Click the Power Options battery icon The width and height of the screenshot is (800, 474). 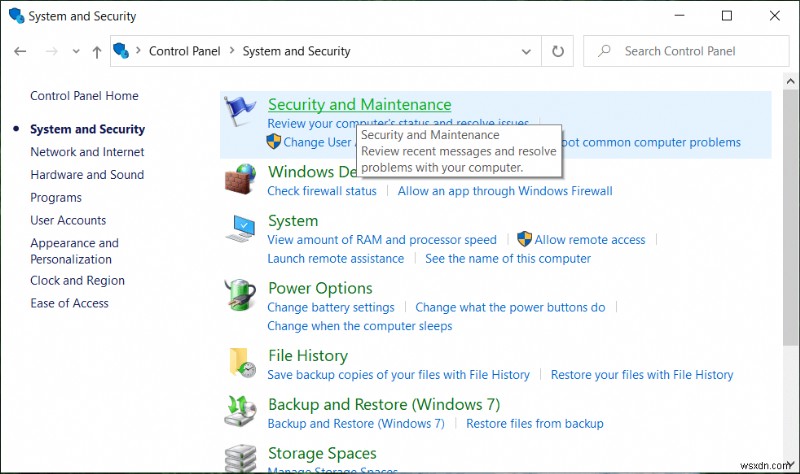(240, 295)
